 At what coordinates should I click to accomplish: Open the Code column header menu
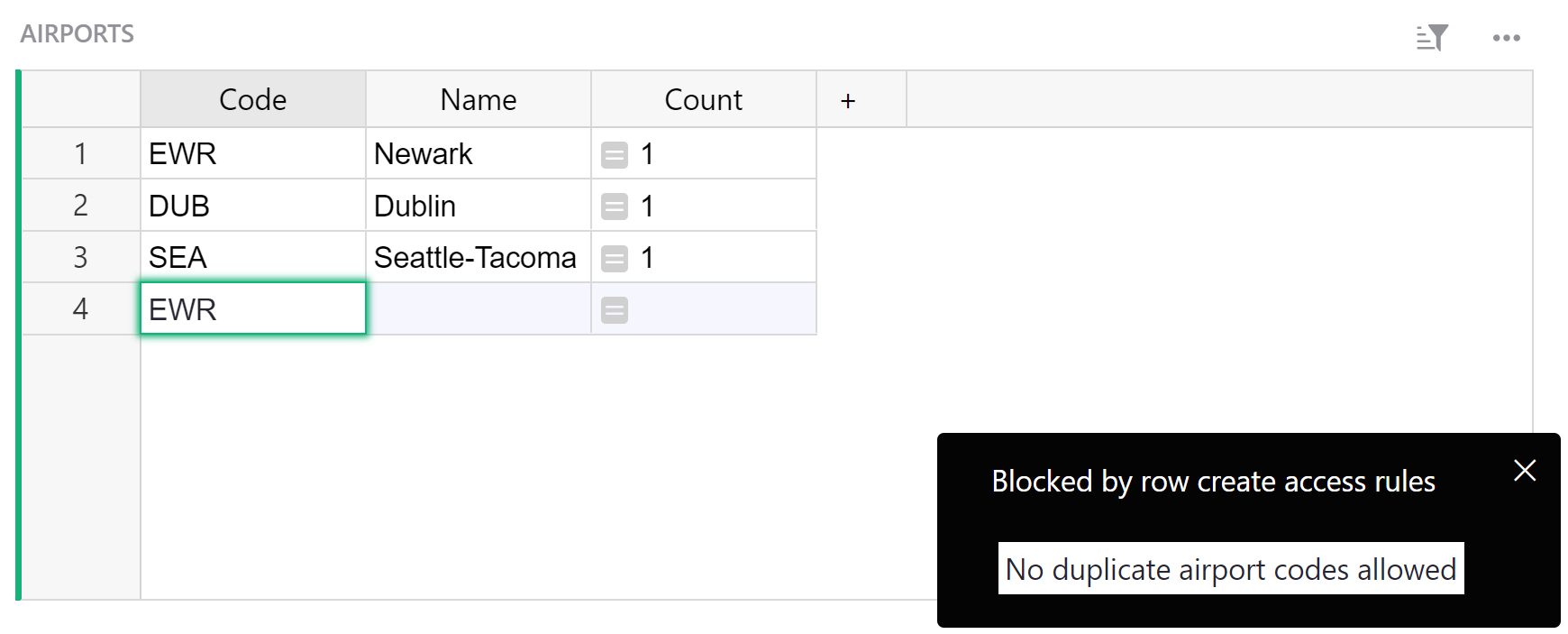pyautogui.click(x=252, y=99)
